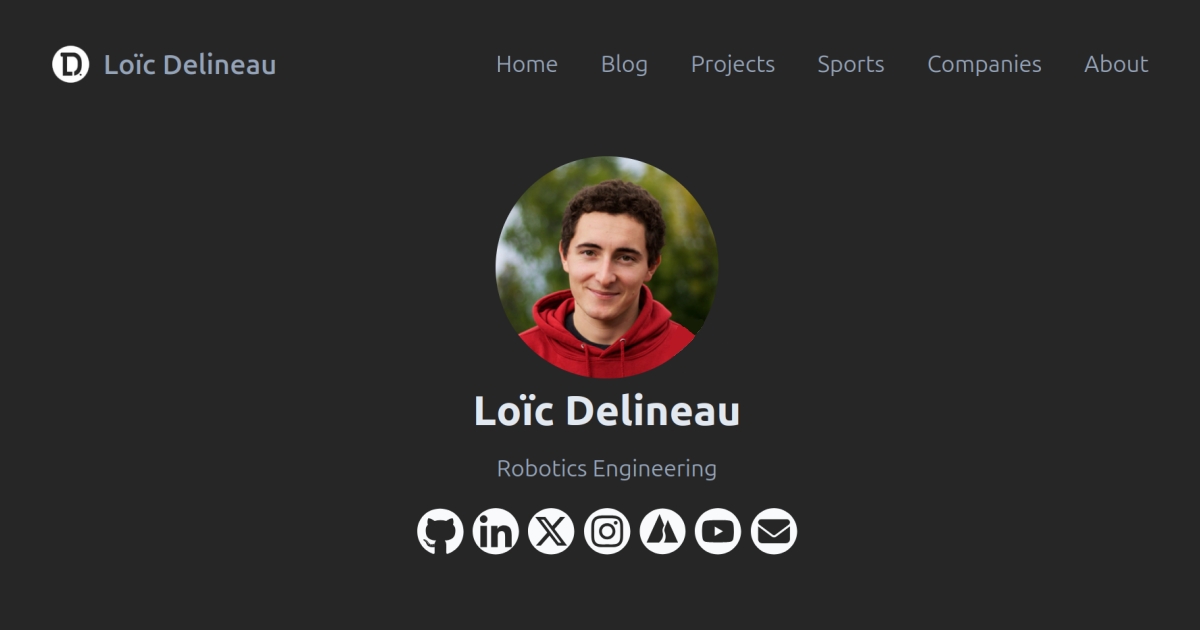Click the Robotics Engineering subtitle text

pos(607,468)
